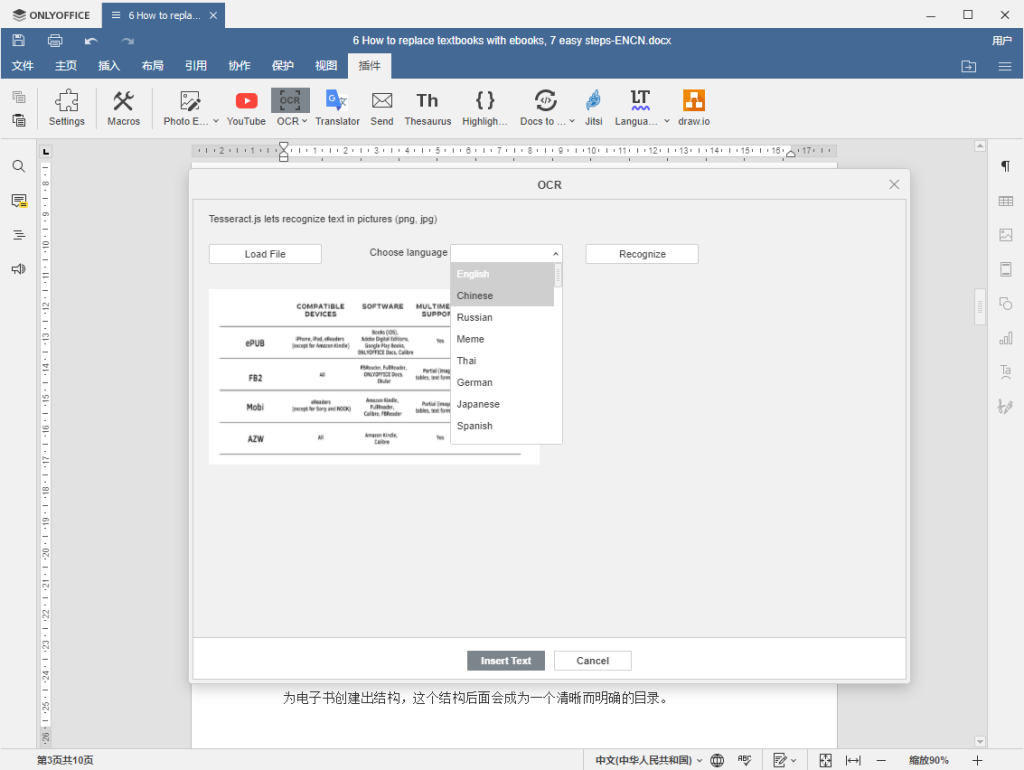Collapse the Choose language dropdown
Image resolution: width=1024 pixels, height=770 pixels.
point(555,254)
